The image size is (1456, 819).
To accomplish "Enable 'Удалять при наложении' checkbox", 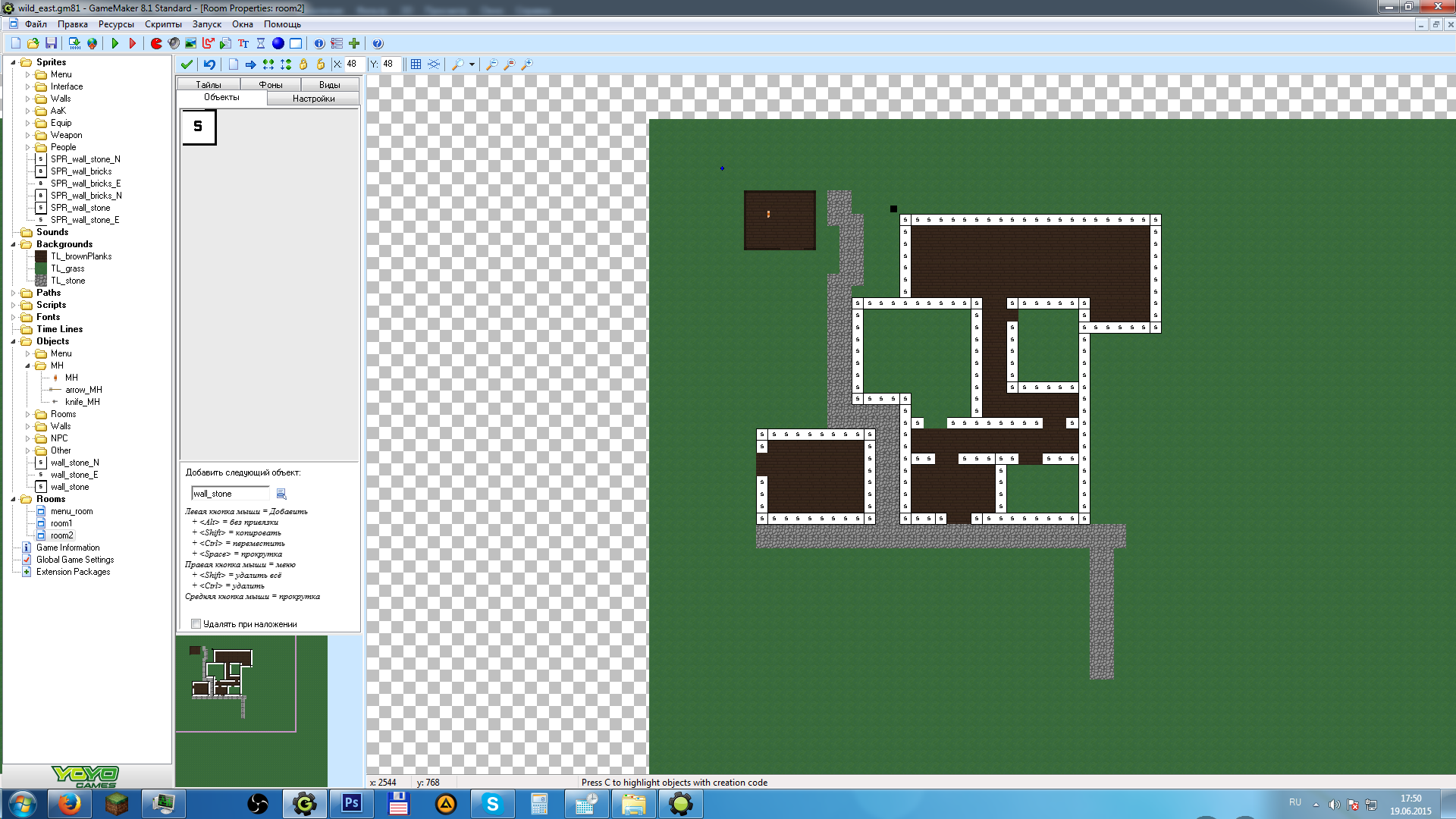I will [x=196, y=624].
